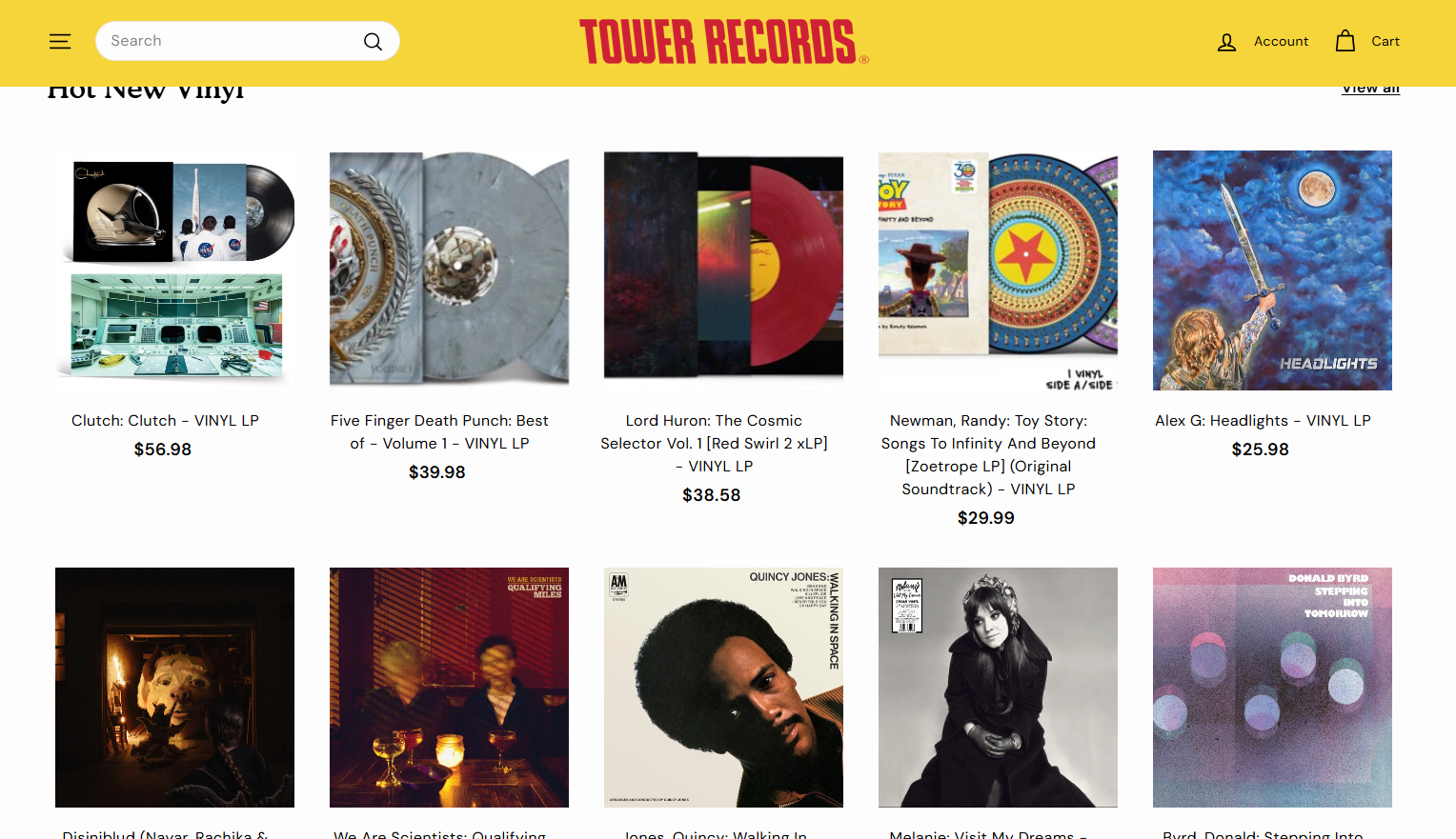The height and width of the screenshot is (839, 1456).
Task: View Donald Byrd Stepping Into Tomorrow cover
Action: coord(1272,688)
